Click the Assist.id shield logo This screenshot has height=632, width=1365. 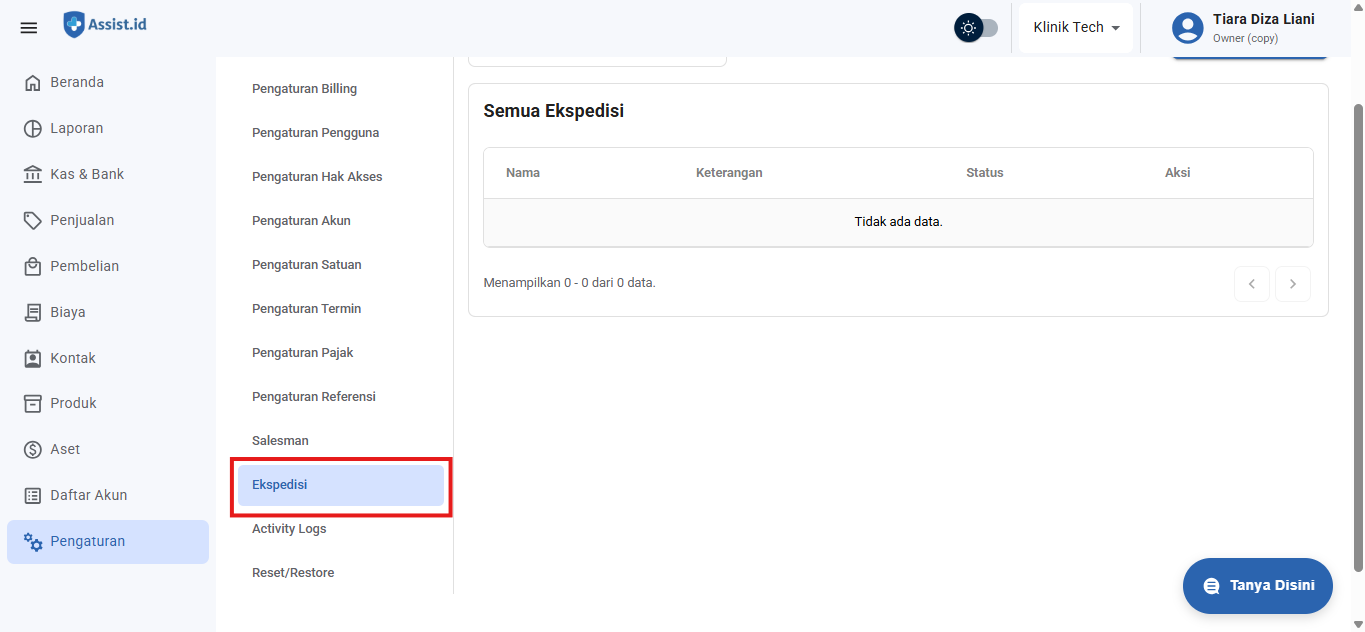tap(74, 25)
